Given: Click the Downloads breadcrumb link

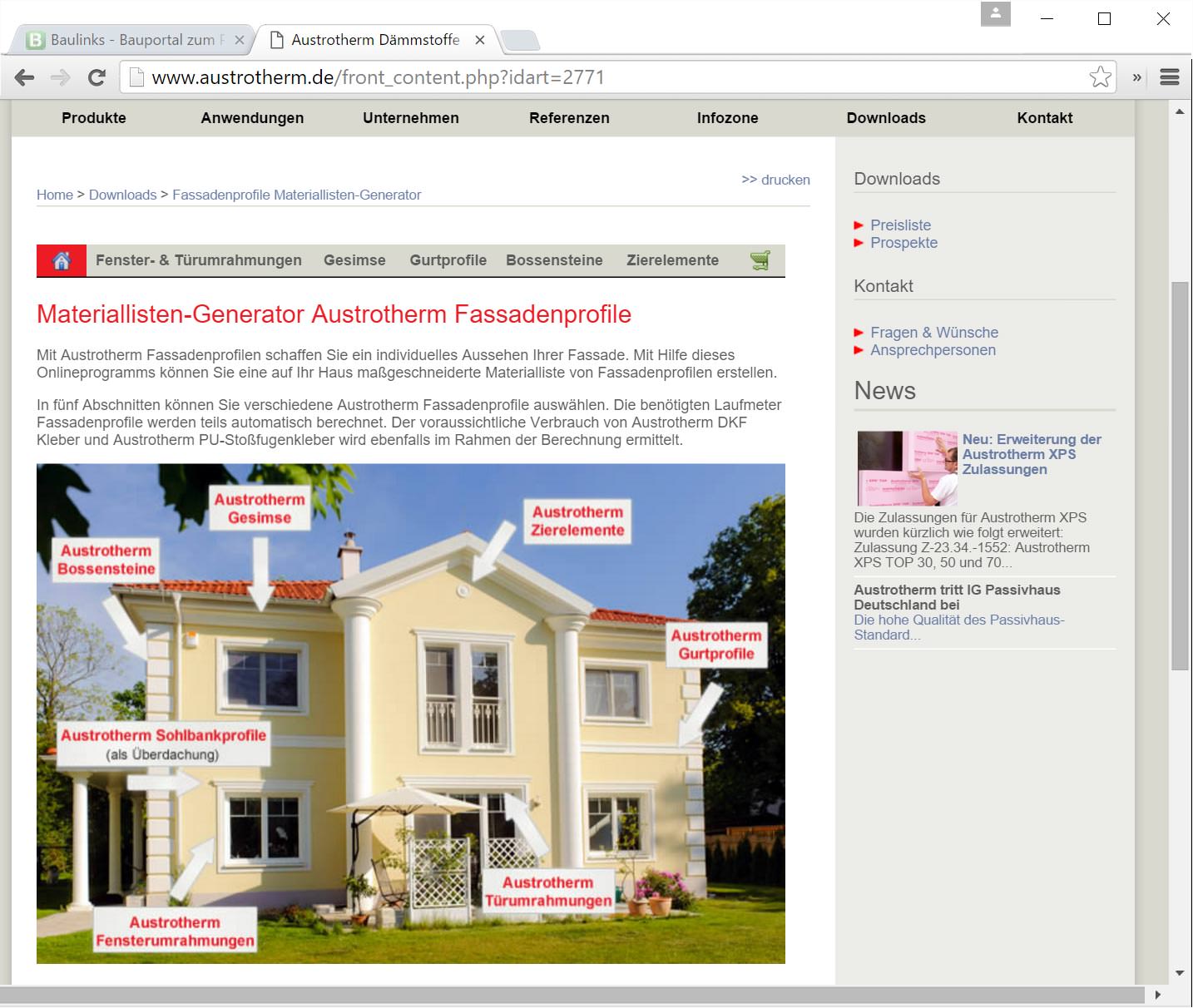Looking at the screenshot, I should coord(122,195).
